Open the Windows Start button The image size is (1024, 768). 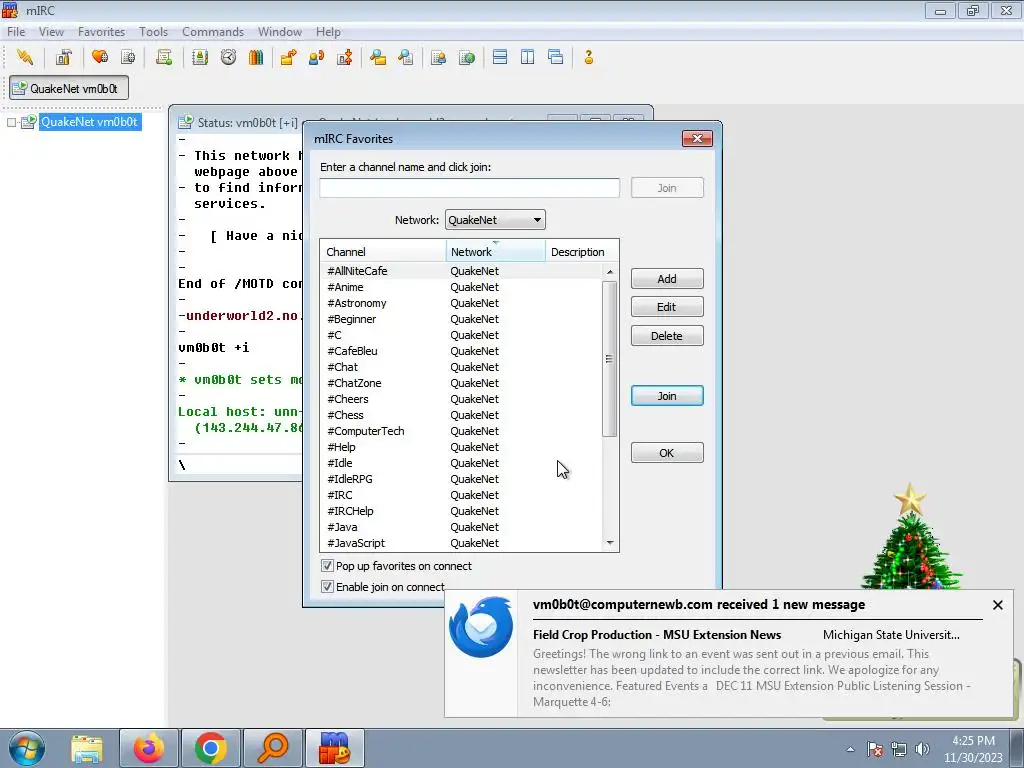(27, 748)
